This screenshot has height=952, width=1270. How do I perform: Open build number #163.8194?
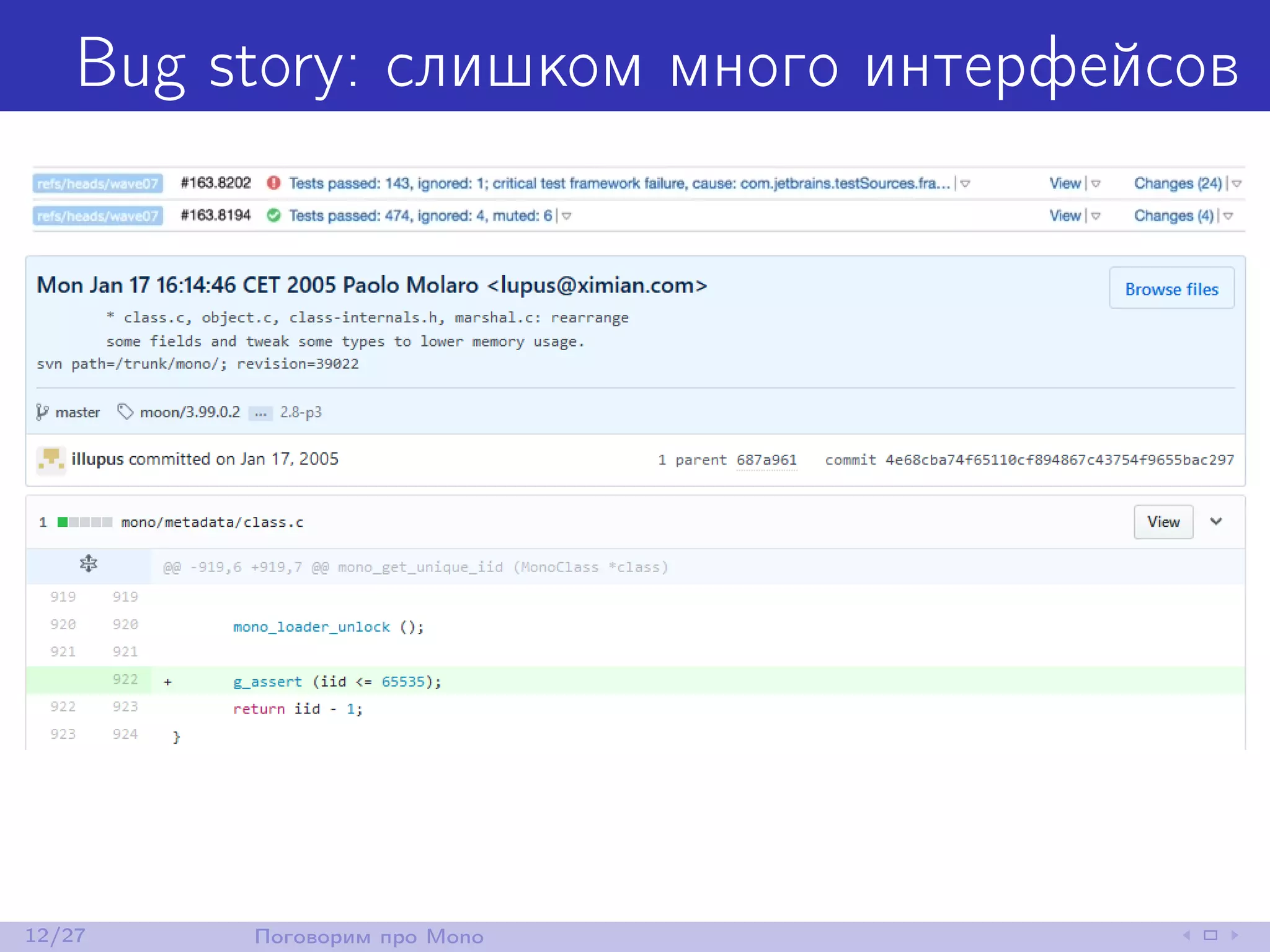(215, 215)
